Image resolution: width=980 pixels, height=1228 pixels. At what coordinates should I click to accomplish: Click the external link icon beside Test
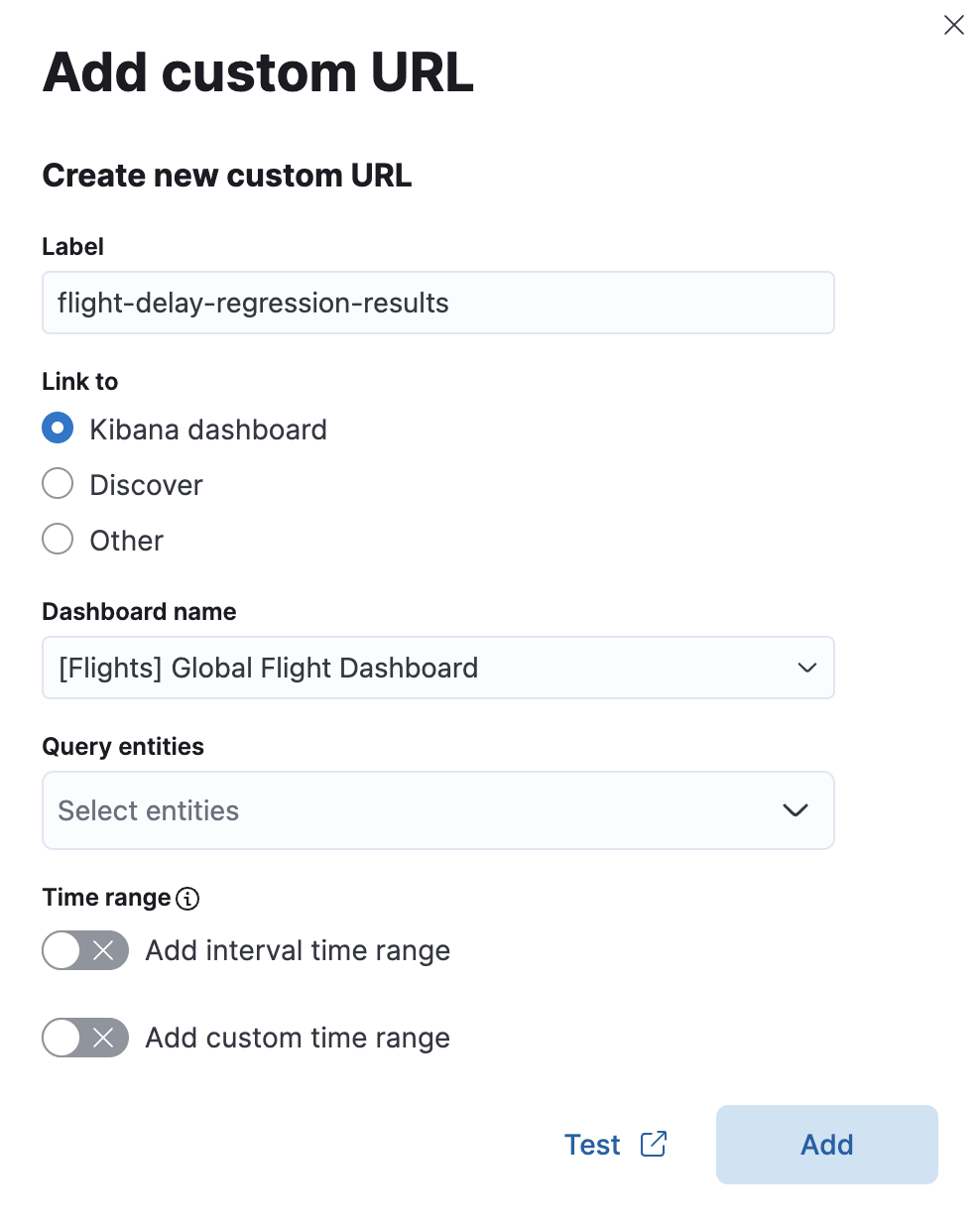click(654, 1144)
